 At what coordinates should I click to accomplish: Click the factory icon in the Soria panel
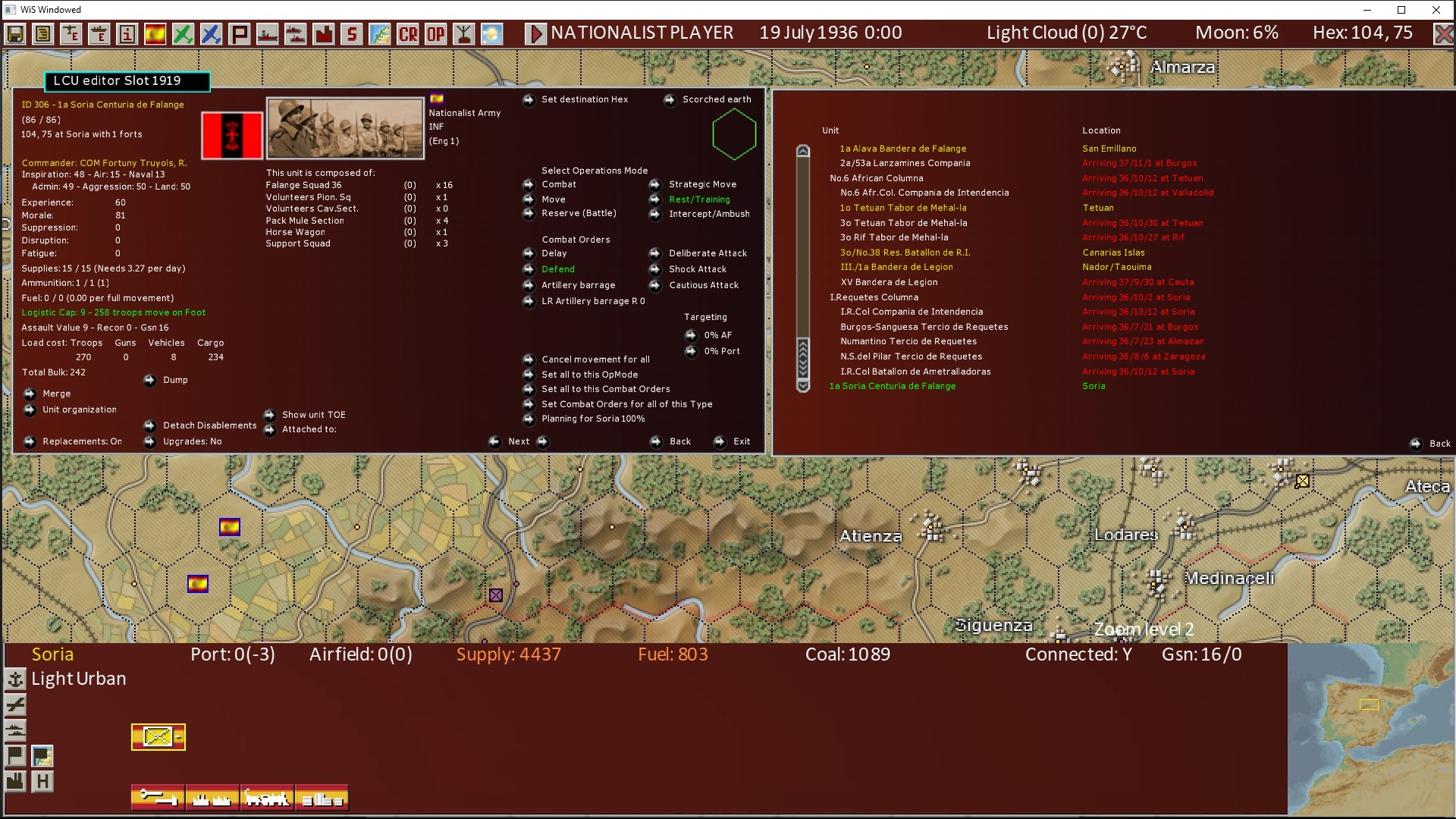pos(15,779)
